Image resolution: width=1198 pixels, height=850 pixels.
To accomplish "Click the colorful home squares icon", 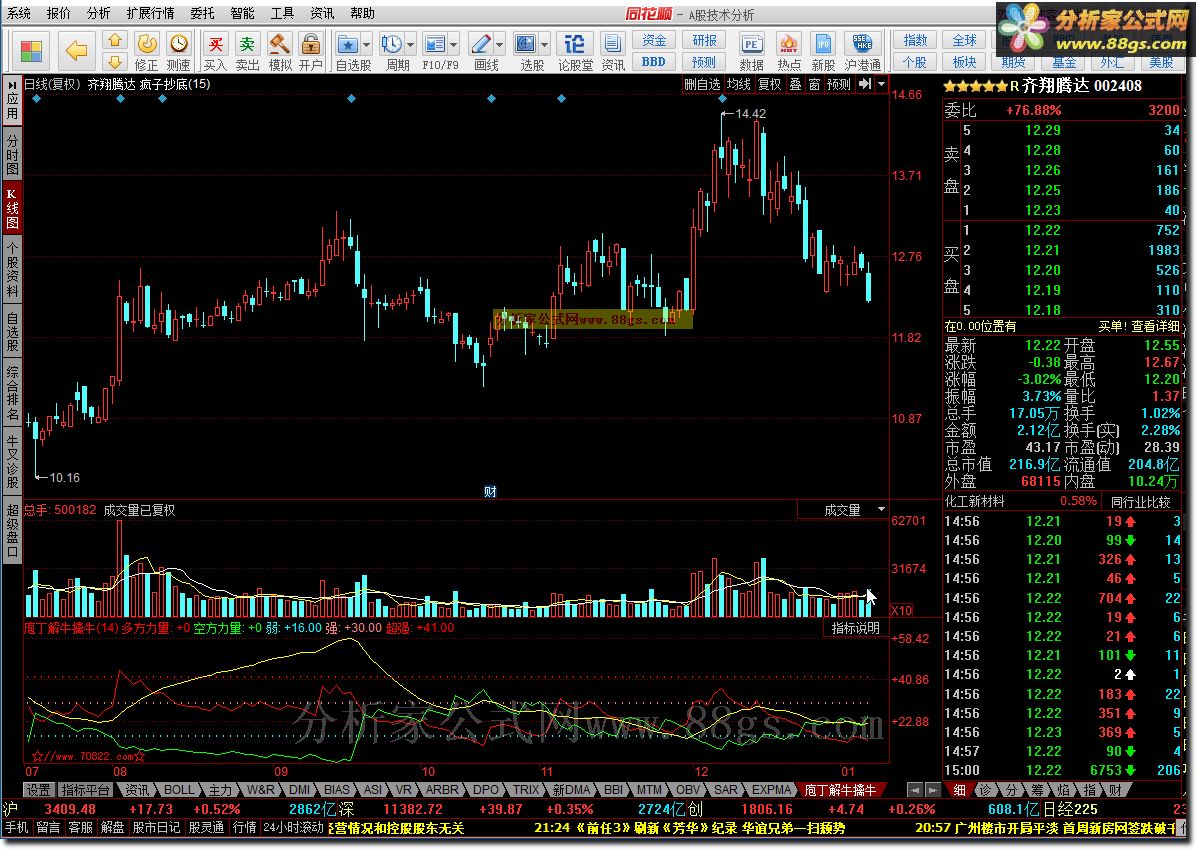I will point(31,51).
